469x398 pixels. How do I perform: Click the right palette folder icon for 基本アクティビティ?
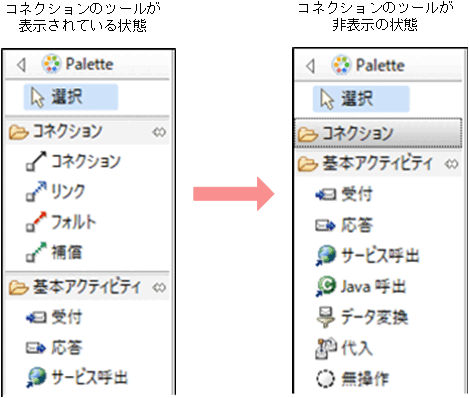point(307,164)
